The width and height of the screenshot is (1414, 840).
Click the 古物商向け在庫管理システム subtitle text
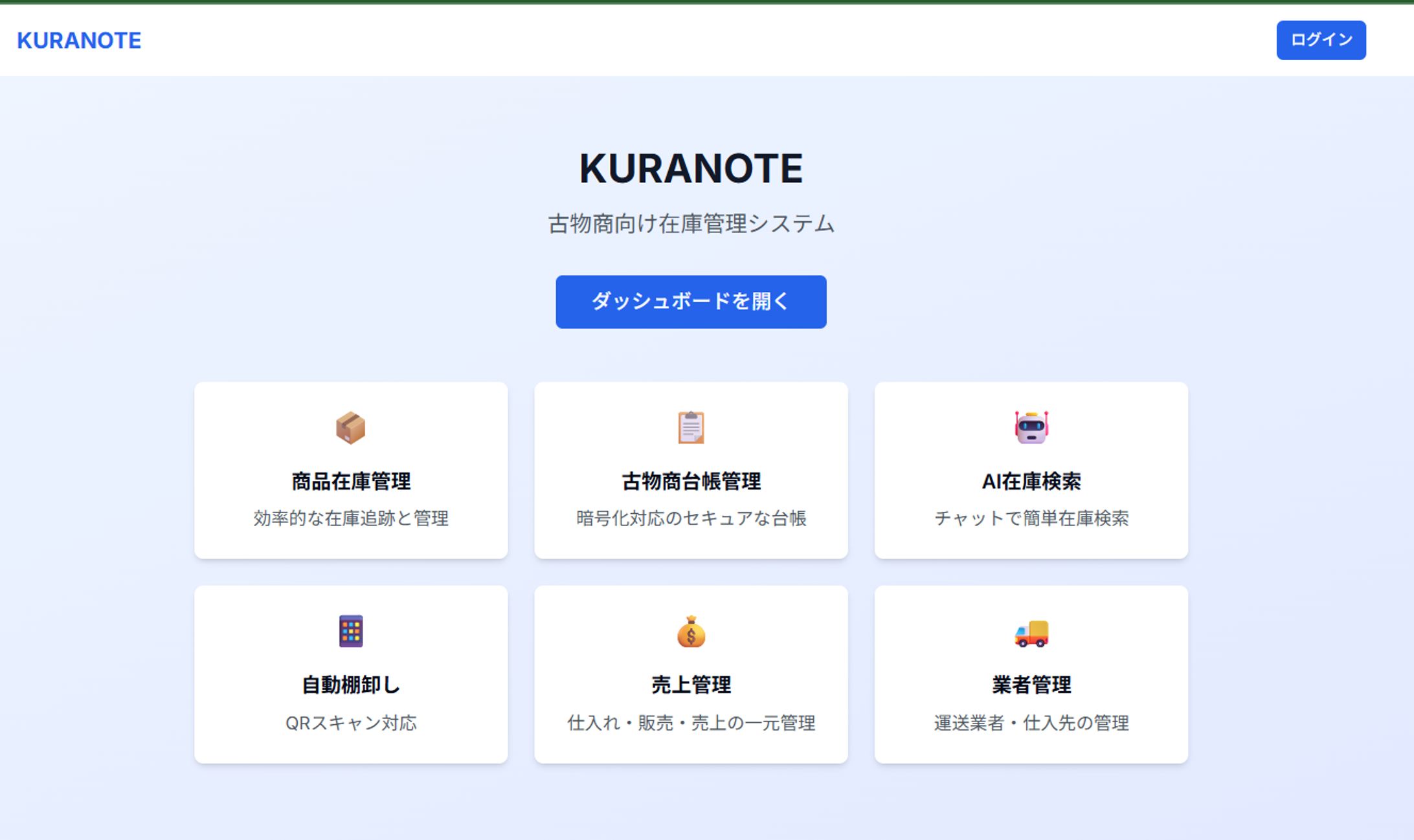pyautogui.click(x=690, y=223)
